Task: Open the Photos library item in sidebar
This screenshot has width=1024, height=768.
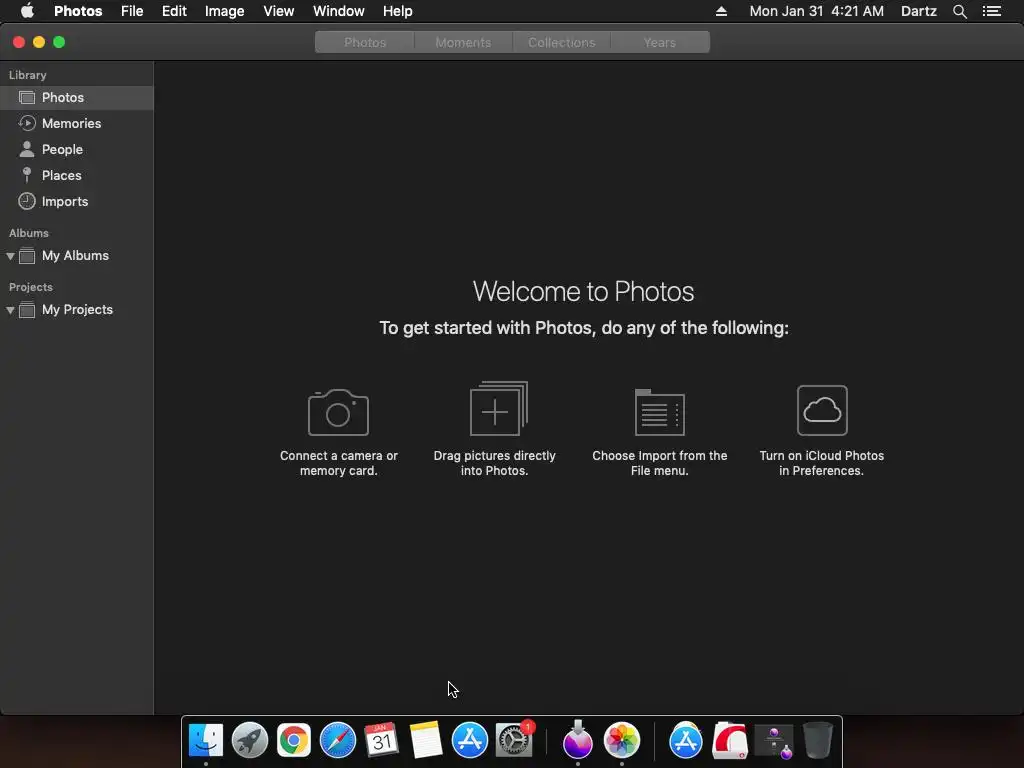Action: pos(76,97)
